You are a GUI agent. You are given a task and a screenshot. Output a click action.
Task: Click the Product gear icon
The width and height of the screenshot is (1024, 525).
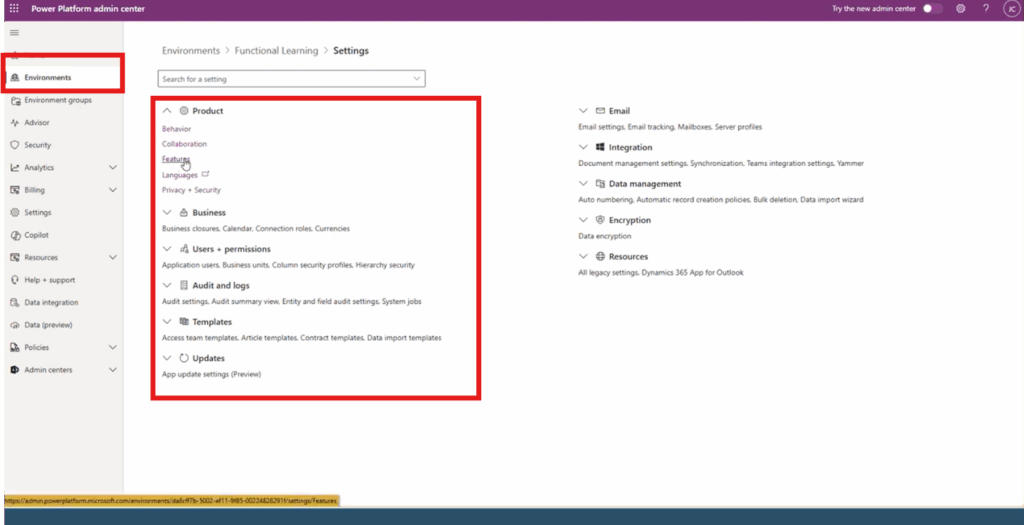point(184,111)
